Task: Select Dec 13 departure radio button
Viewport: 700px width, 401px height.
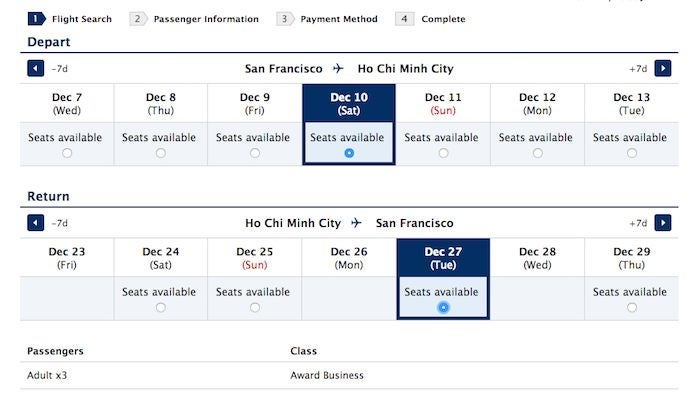Action: point(631,153)
